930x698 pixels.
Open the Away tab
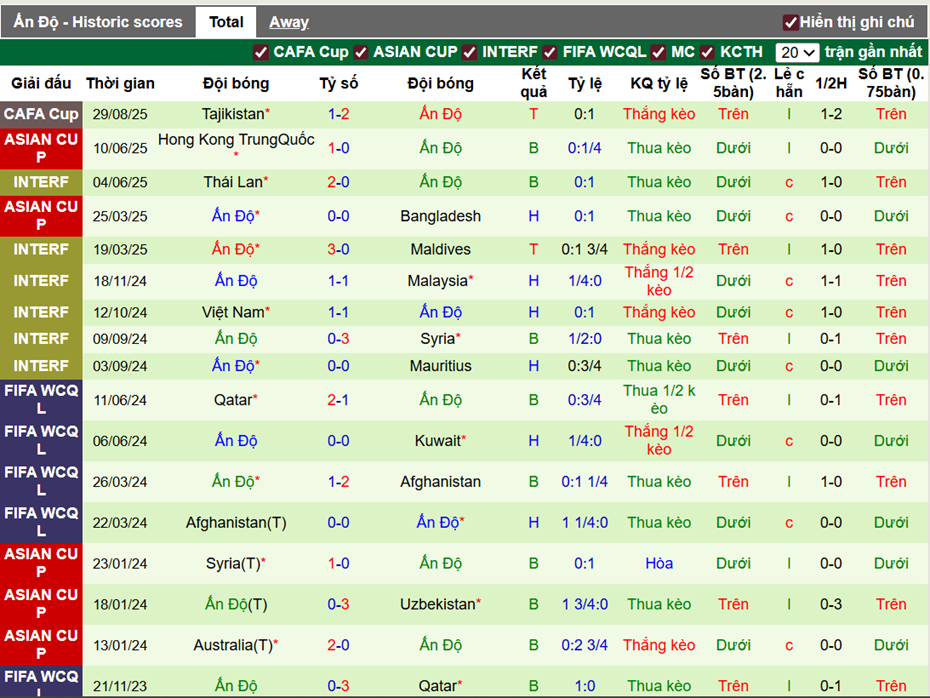[x=289, y=22]
